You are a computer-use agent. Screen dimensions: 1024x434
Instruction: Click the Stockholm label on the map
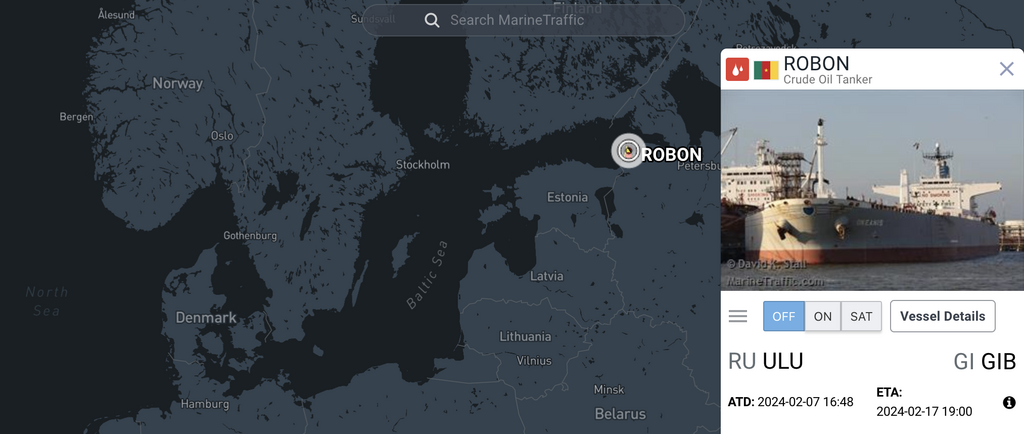point(423,164)
